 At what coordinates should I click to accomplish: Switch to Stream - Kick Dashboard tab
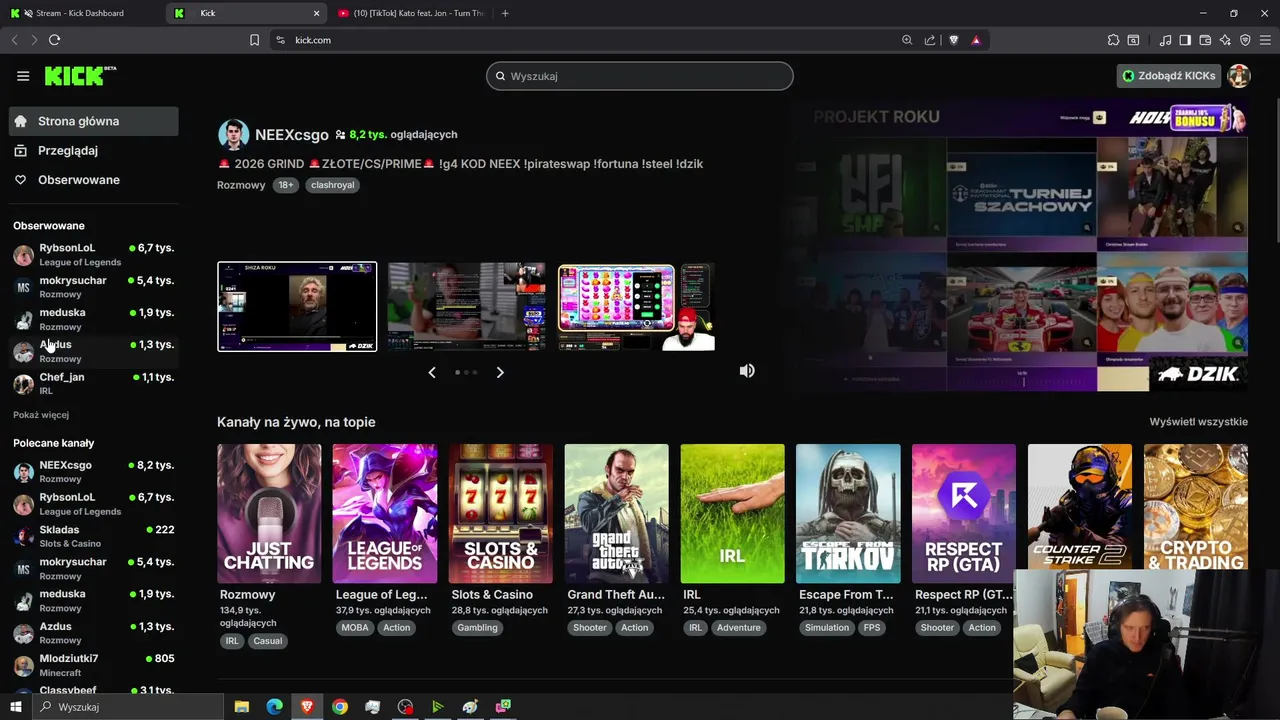pyautogui.click(x=81, y=13)
